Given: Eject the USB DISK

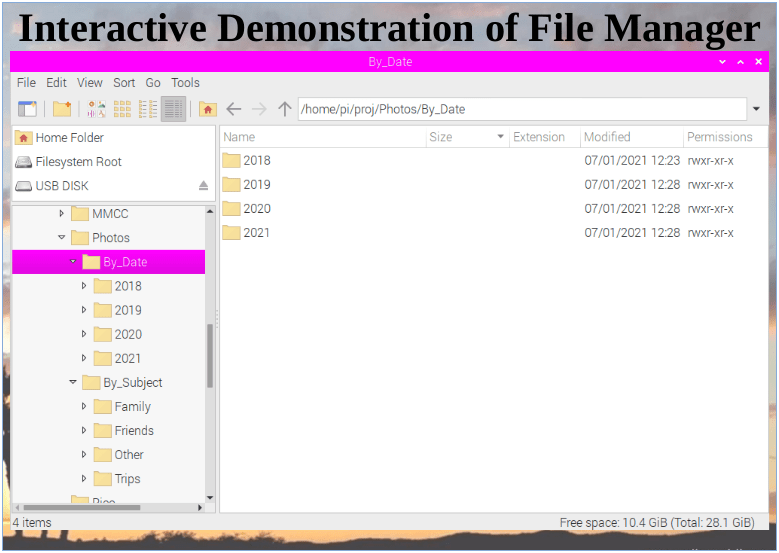Looking at the screenshot, I should 203,186.
